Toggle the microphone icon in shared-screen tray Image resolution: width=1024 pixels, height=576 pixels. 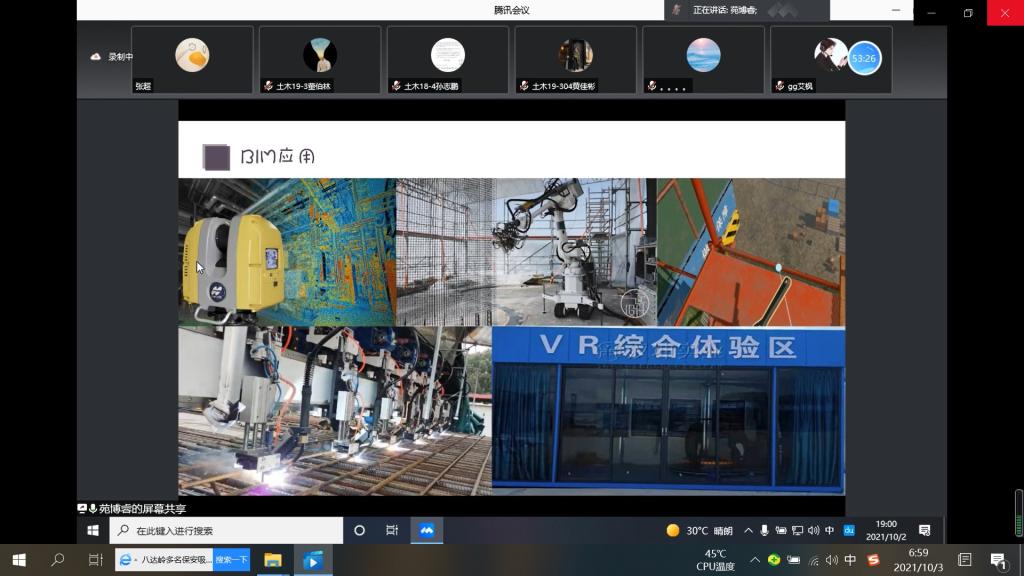point(765,531)
